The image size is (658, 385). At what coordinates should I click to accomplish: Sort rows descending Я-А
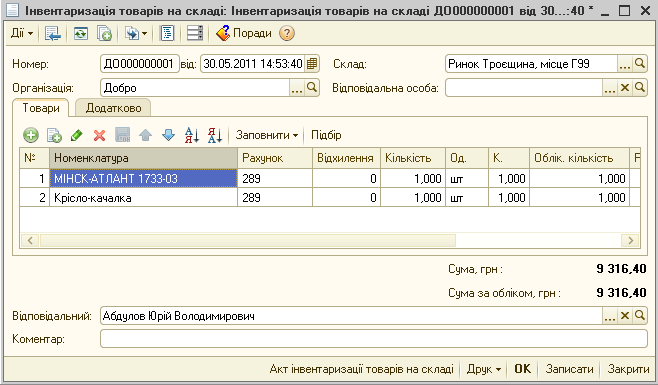coord(215,135)
